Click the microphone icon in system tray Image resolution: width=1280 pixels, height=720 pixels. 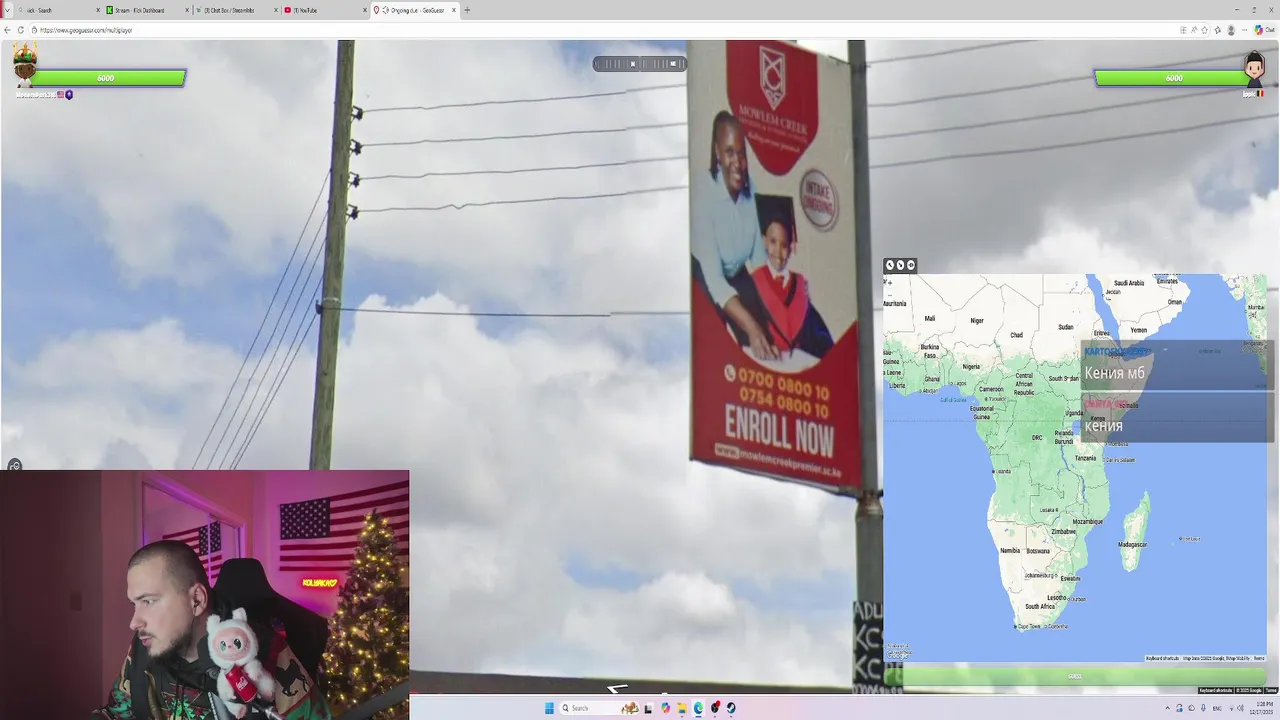(1203, 708)
